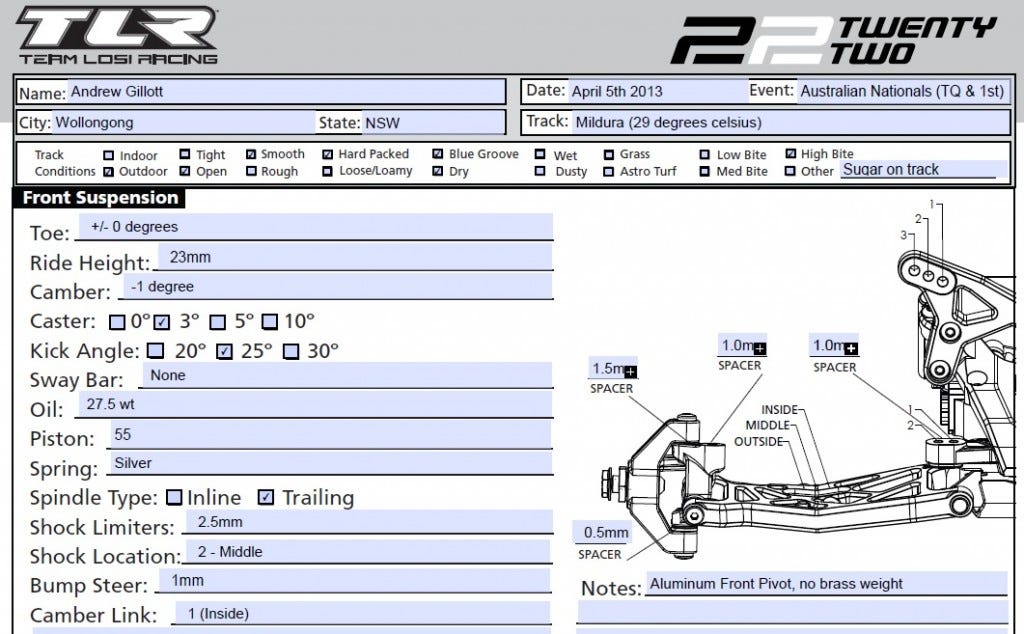
Task: Toggle the Smooth surface checkbox
Action: 251,154
